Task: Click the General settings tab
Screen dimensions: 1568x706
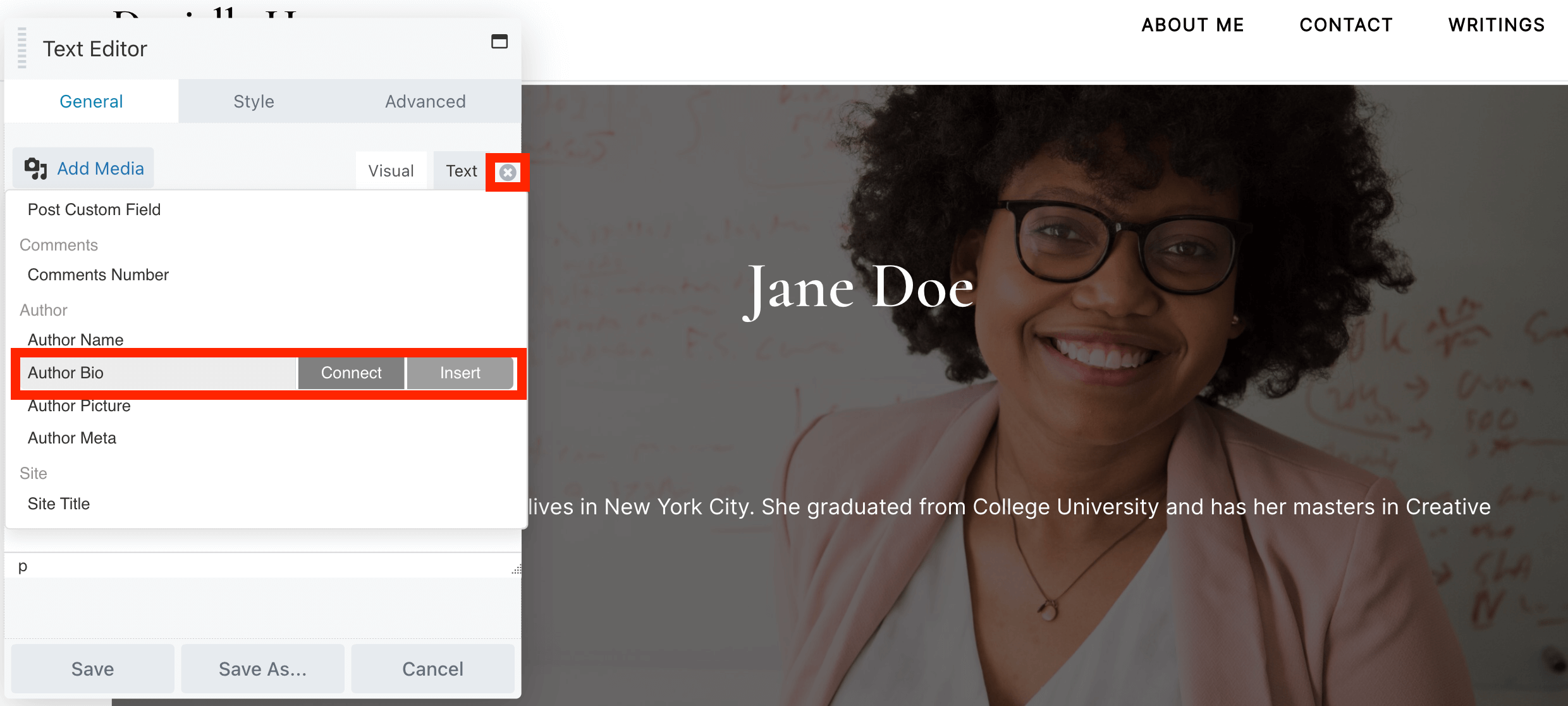Action: 92,101
